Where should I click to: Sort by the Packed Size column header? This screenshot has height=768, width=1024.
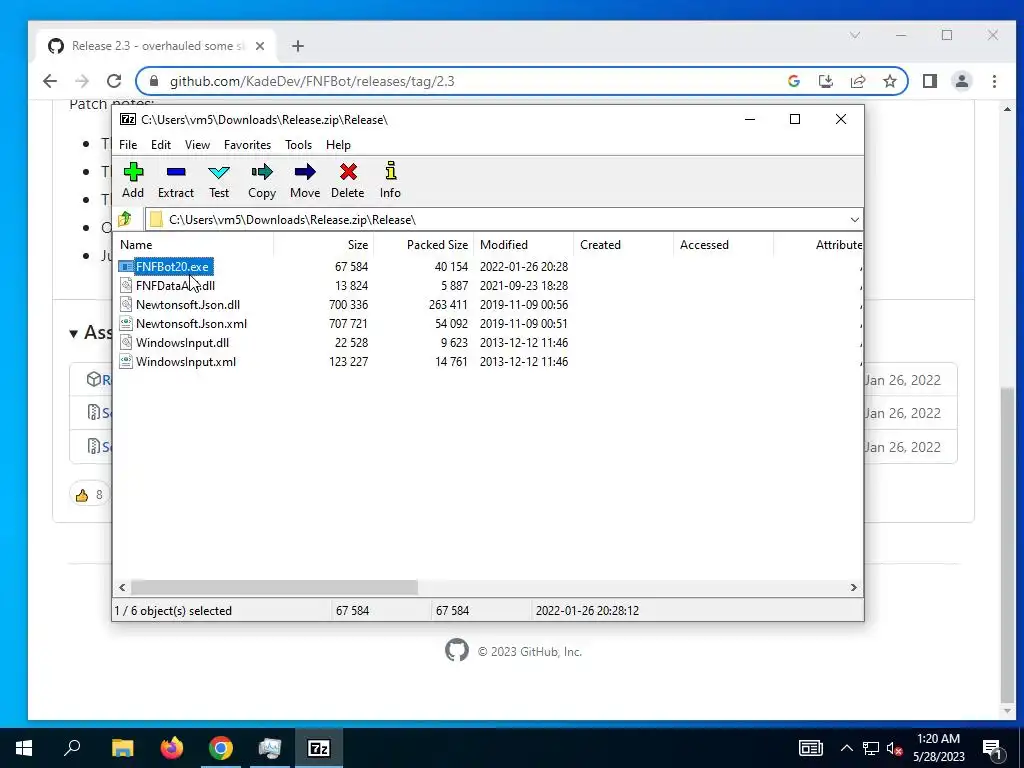[x=424, y=245]
